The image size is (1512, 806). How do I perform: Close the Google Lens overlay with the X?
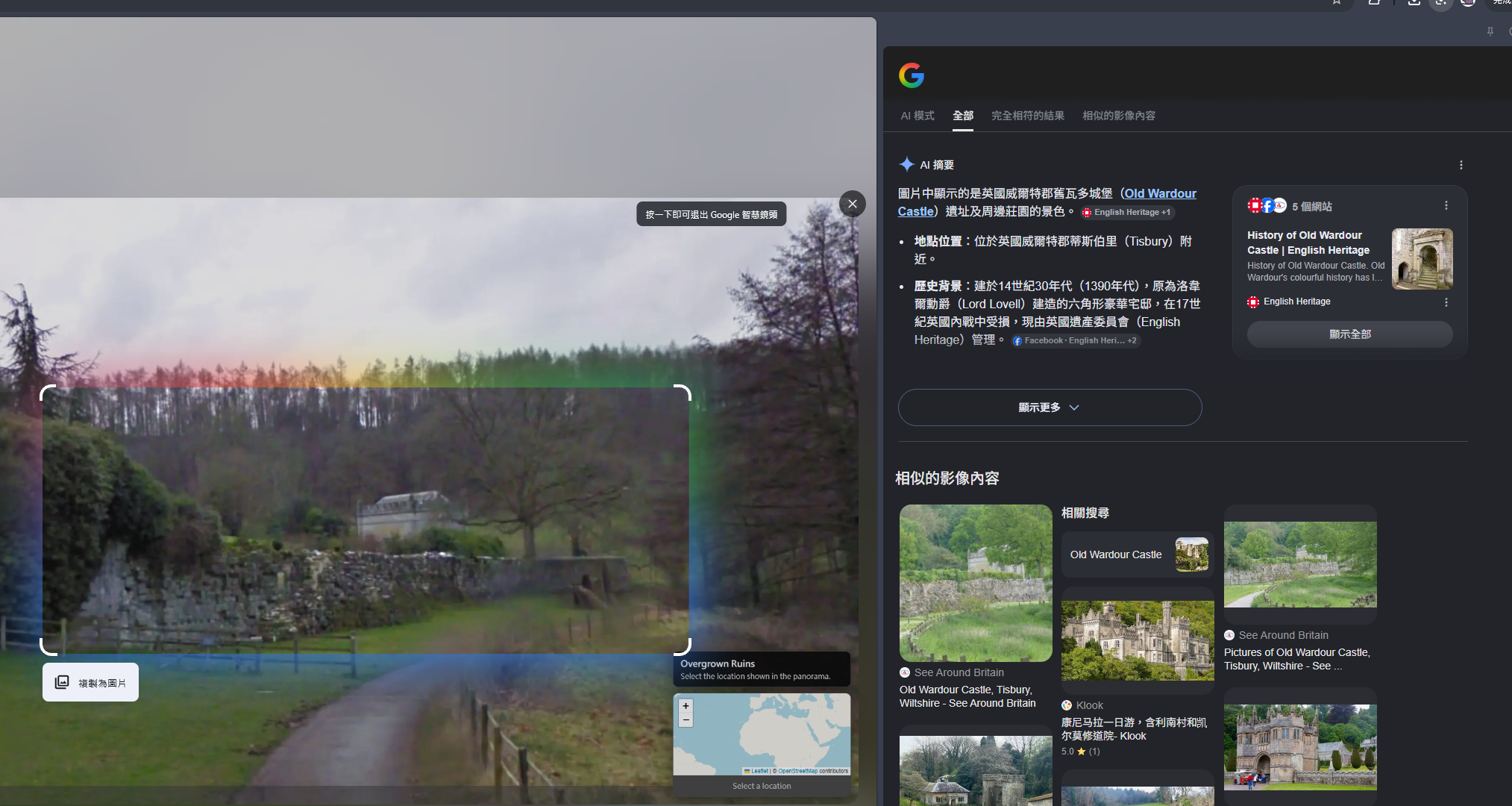[853, 204]
